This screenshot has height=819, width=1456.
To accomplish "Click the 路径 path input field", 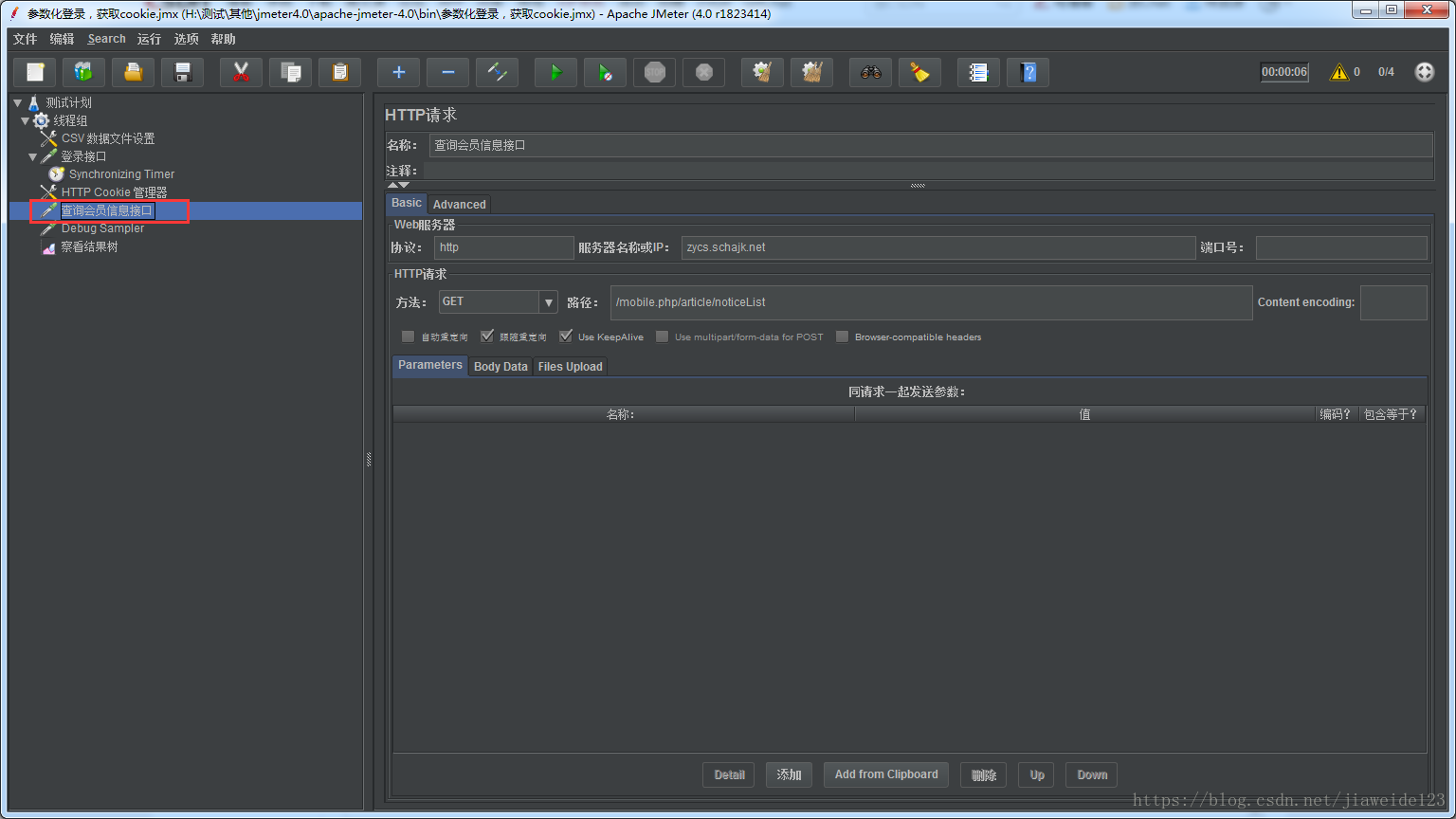I will tap(931, 302).
